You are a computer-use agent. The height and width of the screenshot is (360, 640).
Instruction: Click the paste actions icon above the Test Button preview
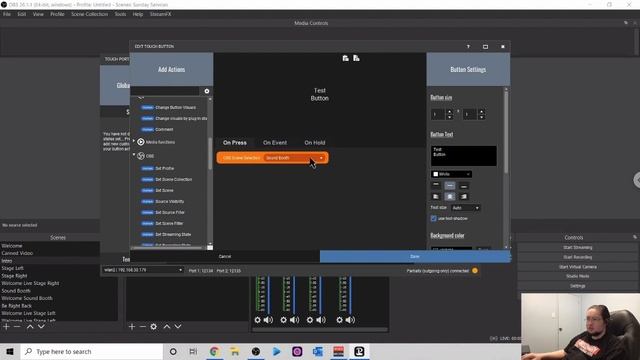[356, 58]
